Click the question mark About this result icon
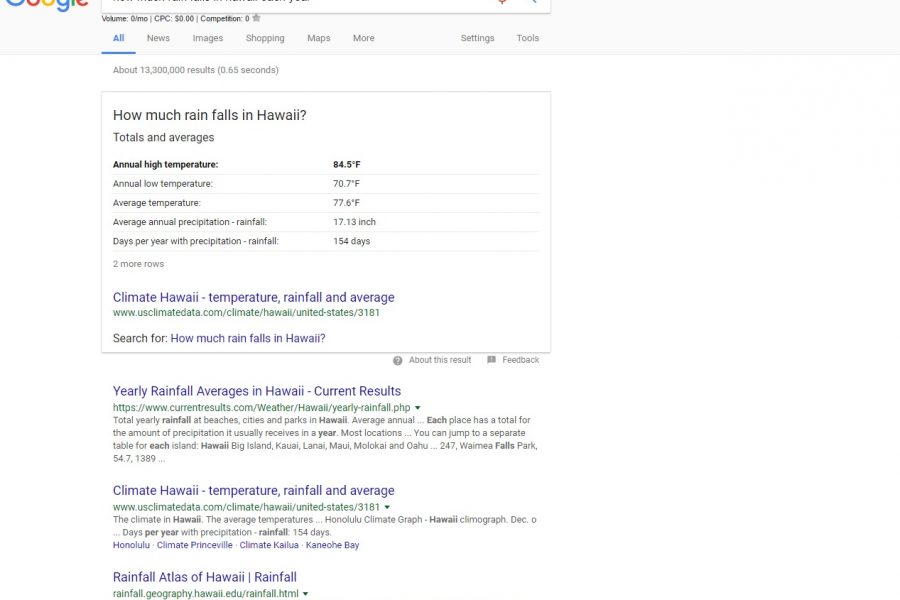The height and width of the screenshot is (600, 900). pos(398,360)
